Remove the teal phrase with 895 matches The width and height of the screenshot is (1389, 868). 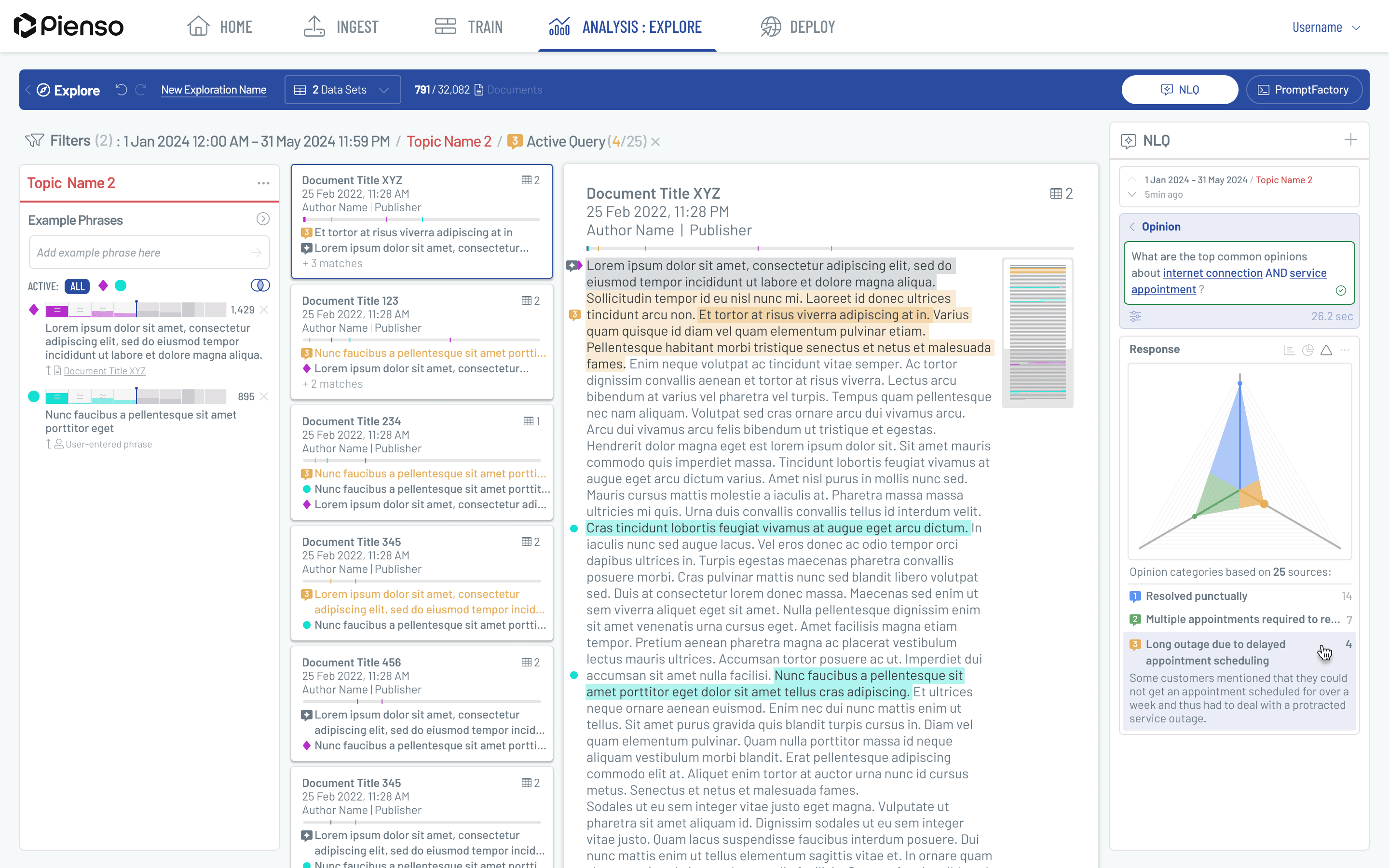pos(264,397)
